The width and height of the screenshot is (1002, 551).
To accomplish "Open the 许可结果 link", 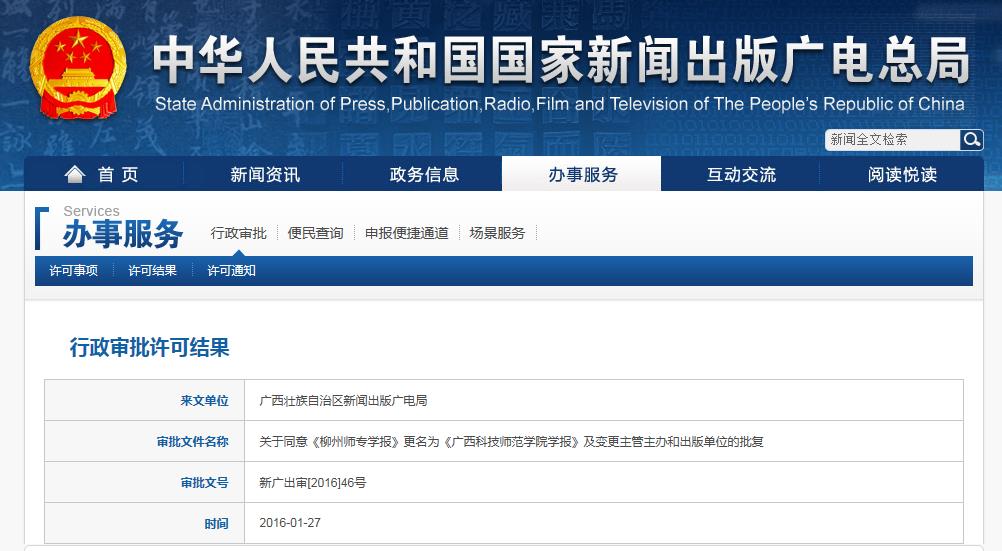I will [x=152, y=270].
